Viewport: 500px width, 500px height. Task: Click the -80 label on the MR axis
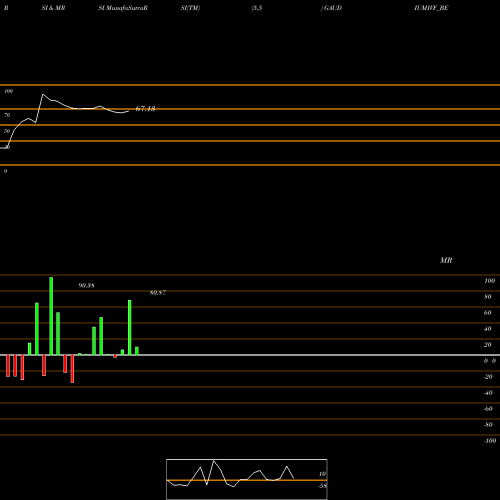point(488,425)
